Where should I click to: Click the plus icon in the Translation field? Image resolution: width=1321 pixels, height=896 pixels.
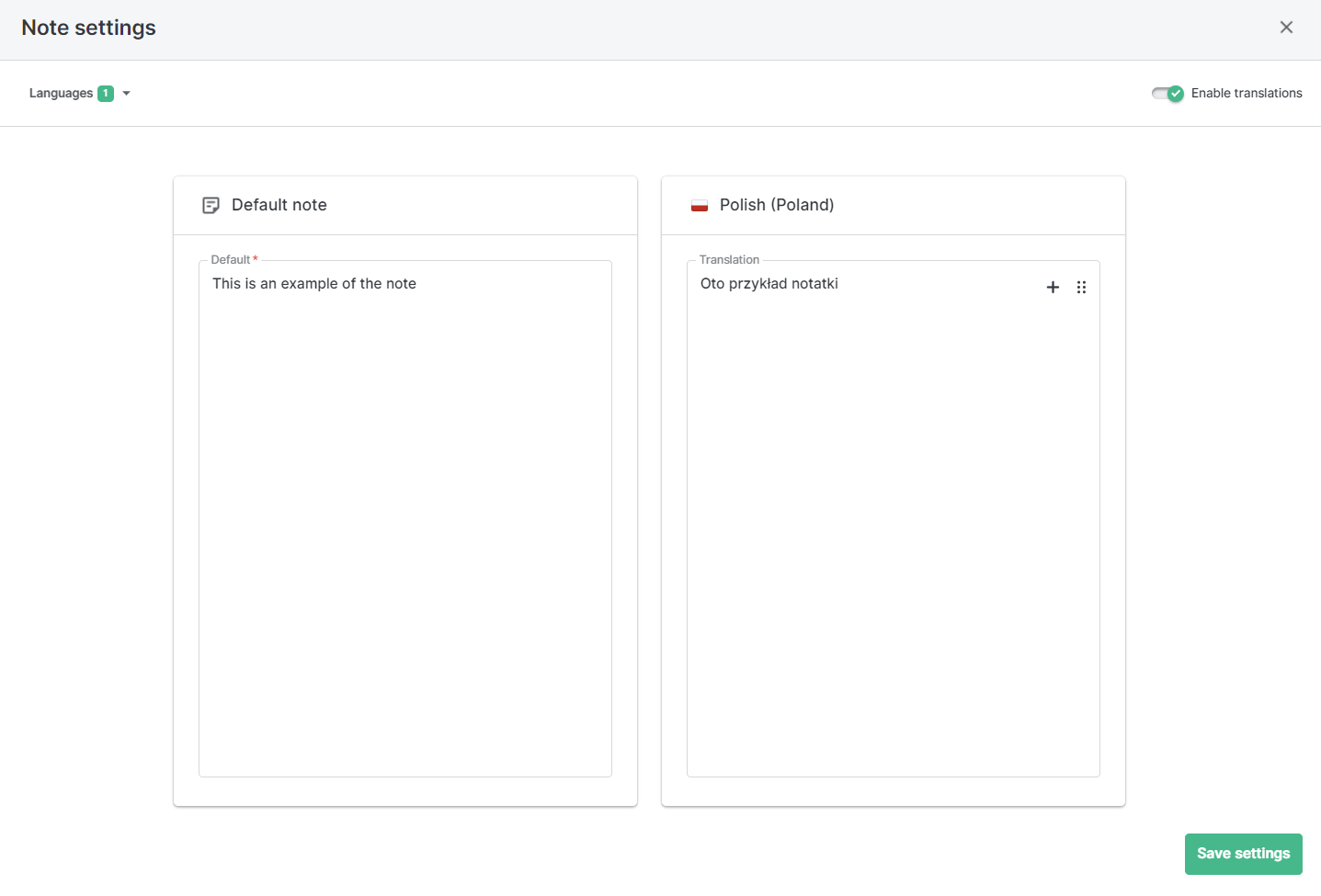(x=1053, y=288)
